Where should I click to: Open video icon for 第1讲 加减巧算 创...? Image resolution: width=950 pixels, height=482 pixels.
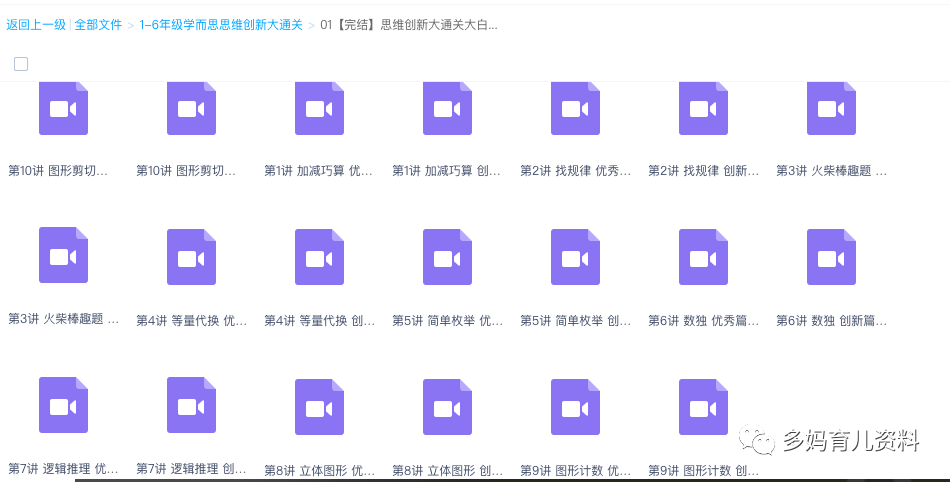(447, 108)
